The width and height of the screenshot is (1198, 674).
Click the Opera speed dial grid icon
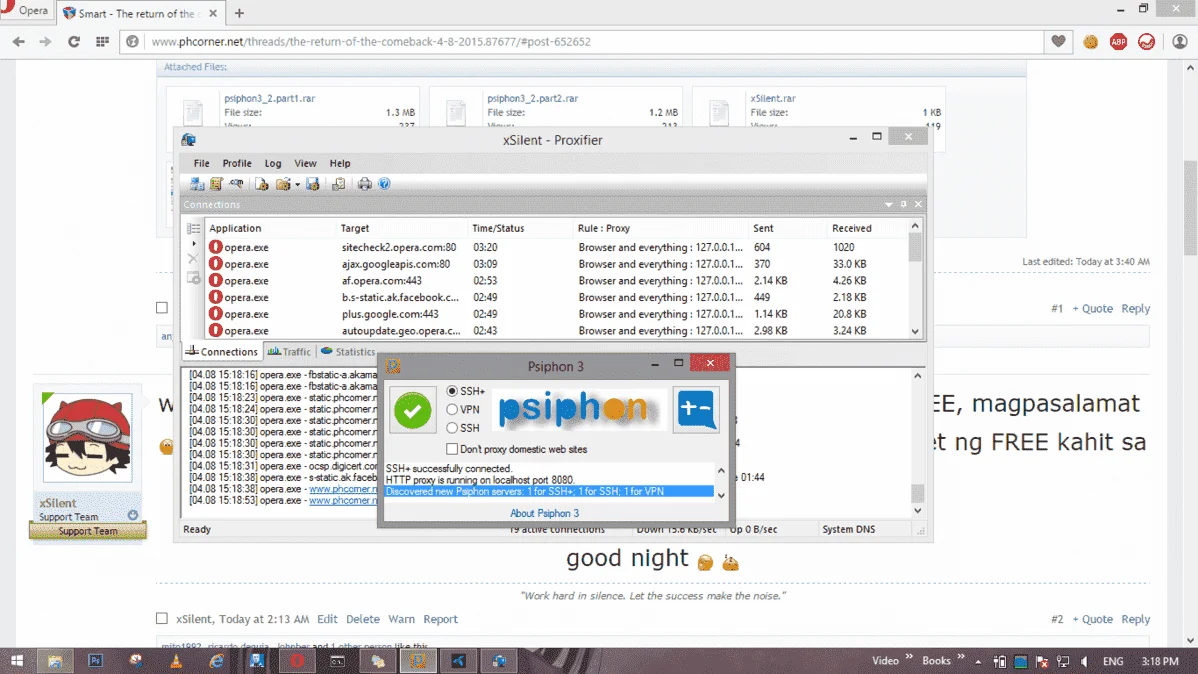[102, 41]
